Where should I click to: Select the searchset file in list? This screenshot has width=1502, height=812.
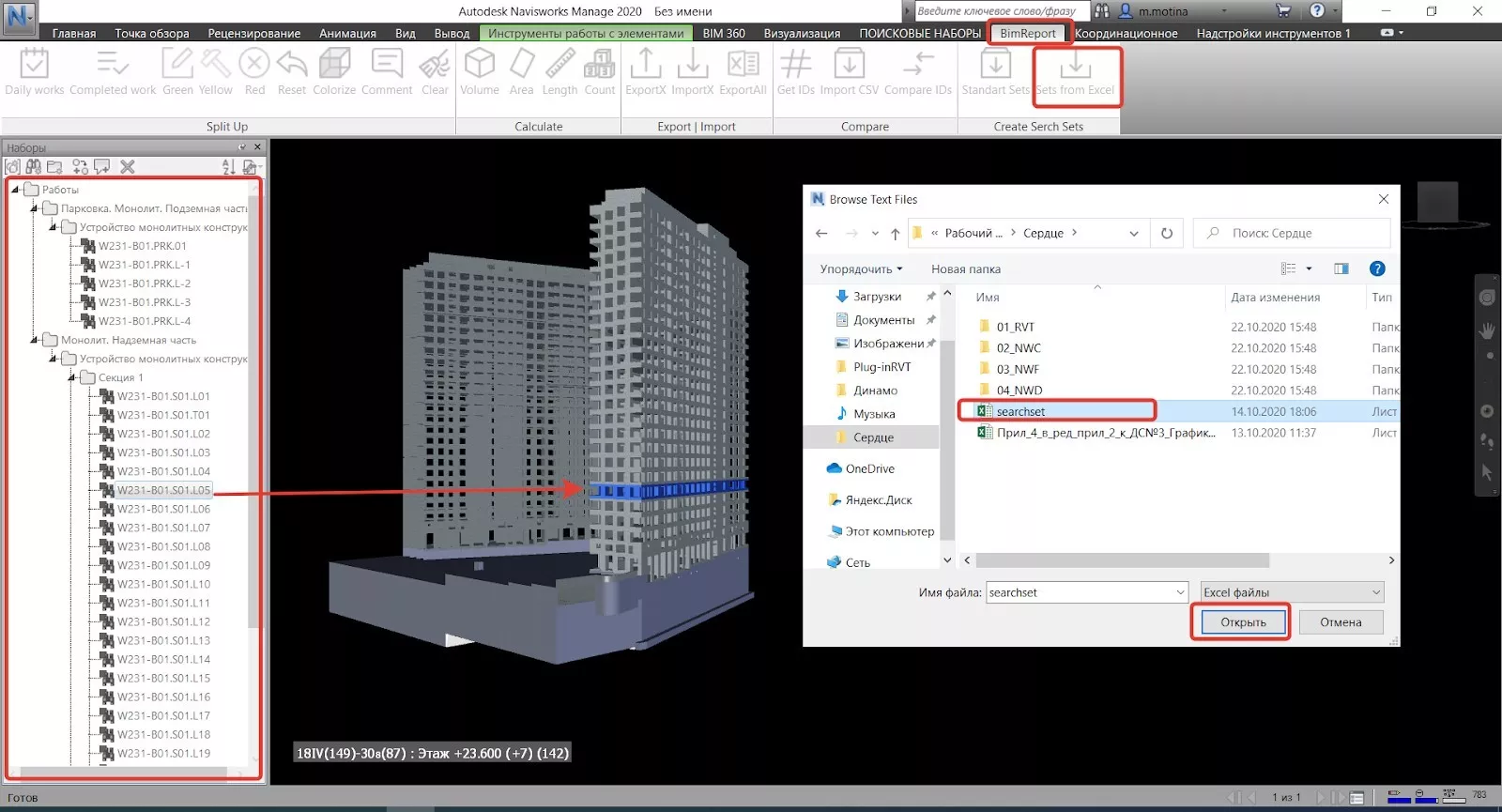pos(1020,411)
